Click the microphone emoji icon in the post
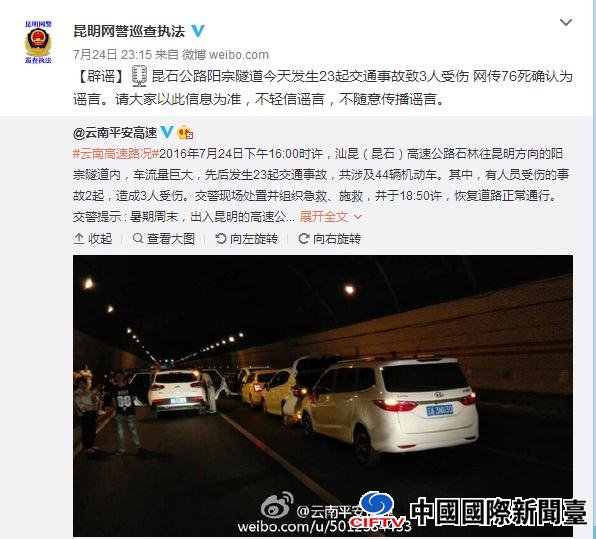596x539 pixels. [139, 76]
